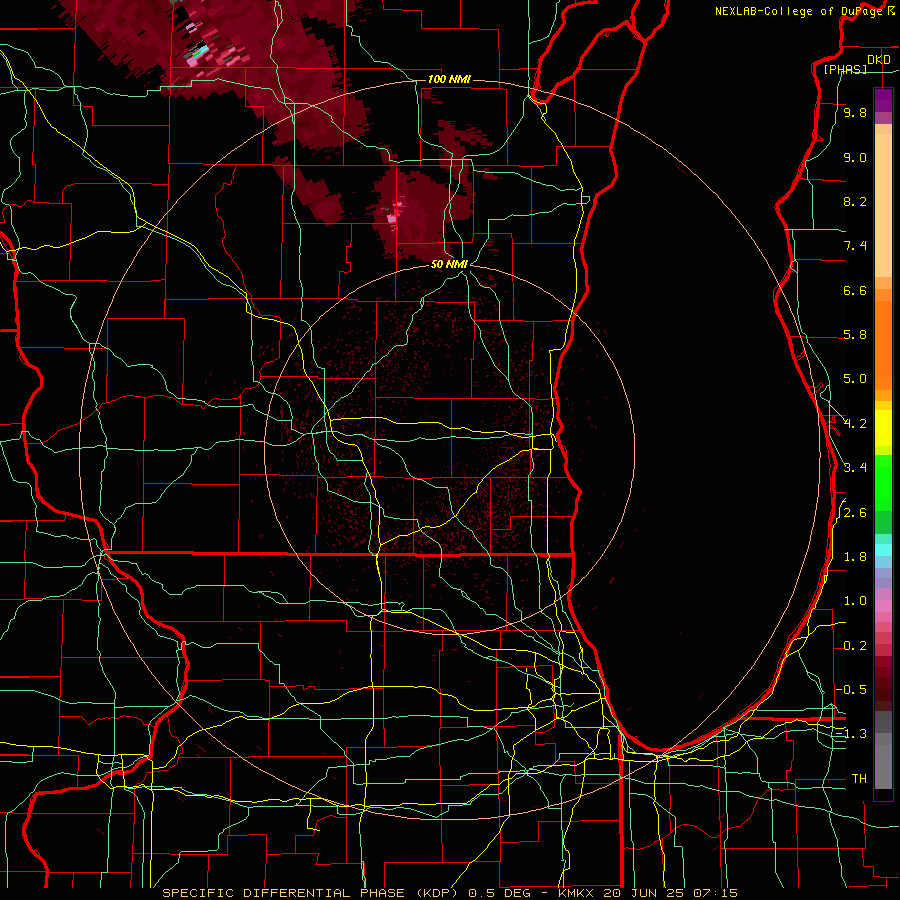Screen dimensions: 900x900
Task: Click the 6.6 scale label
Action: [855, 290]
